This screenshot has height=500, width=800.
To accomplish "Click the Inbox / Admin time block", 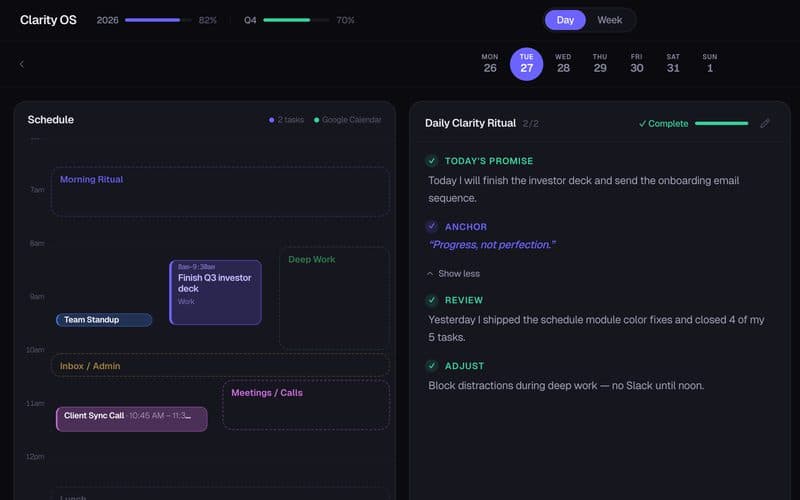I will [220, 365].
